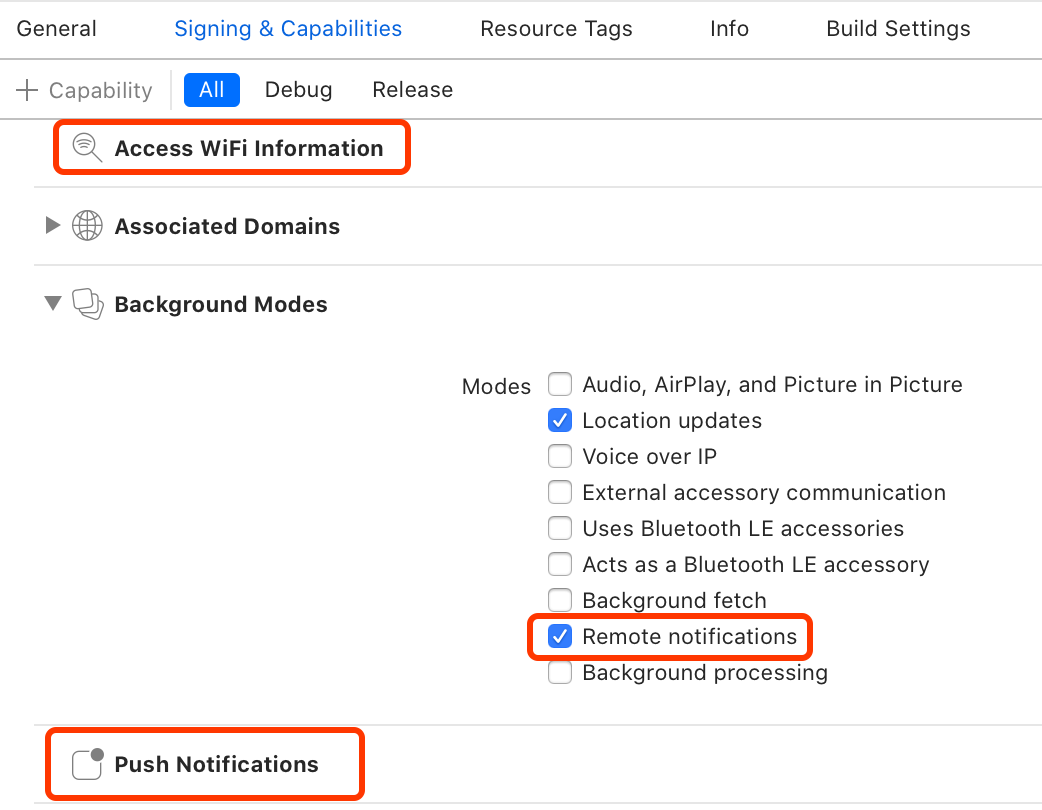
Task: Check External accessory communication
Action: (x=560, y=493)
